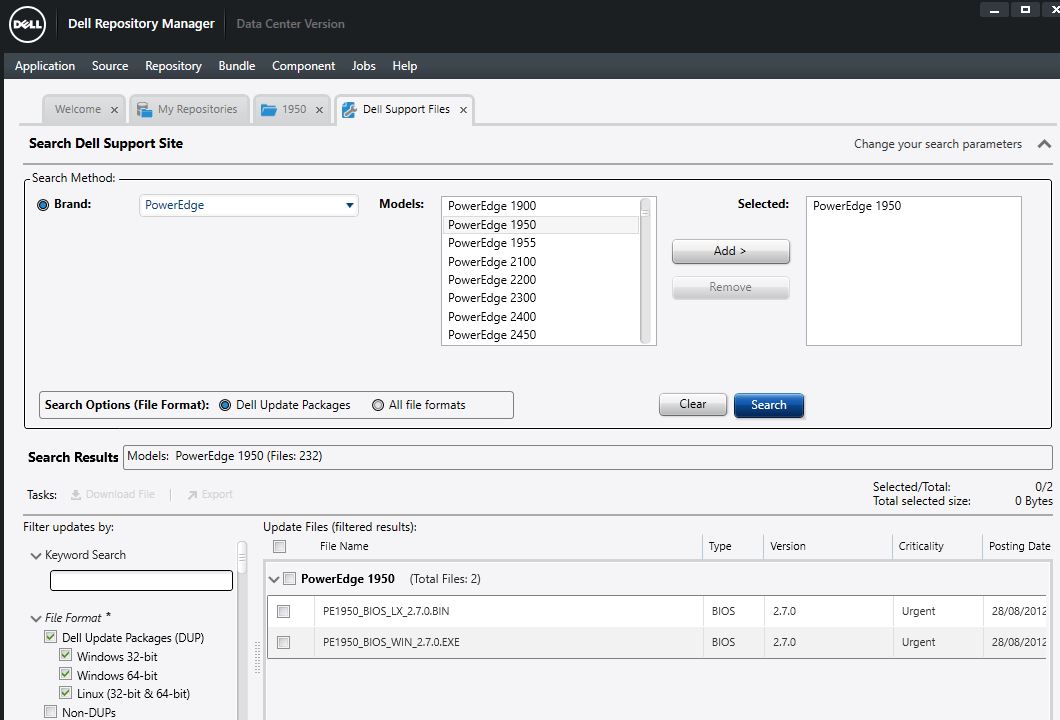The image size is (1060, 720).
Task: Select PowerEdge 2200 in Models list
Action: (x=540, y=280)
